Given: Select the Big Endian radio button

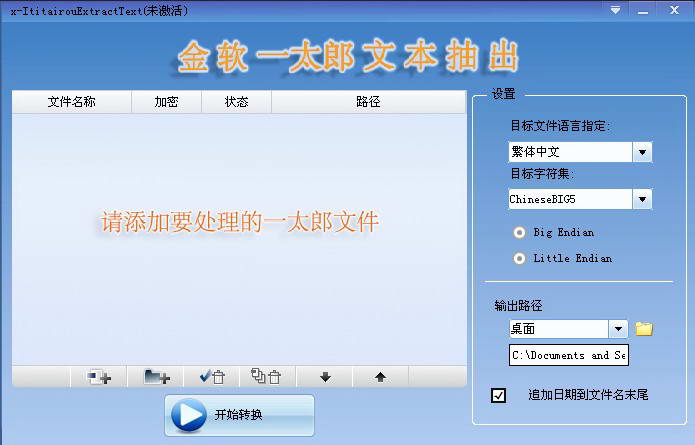Looking at the screenshot, I should (519, 232).
